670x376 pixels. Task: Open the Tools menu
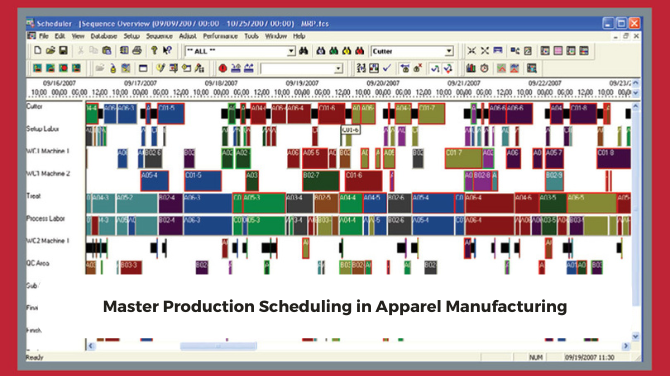tap(251, 36)
